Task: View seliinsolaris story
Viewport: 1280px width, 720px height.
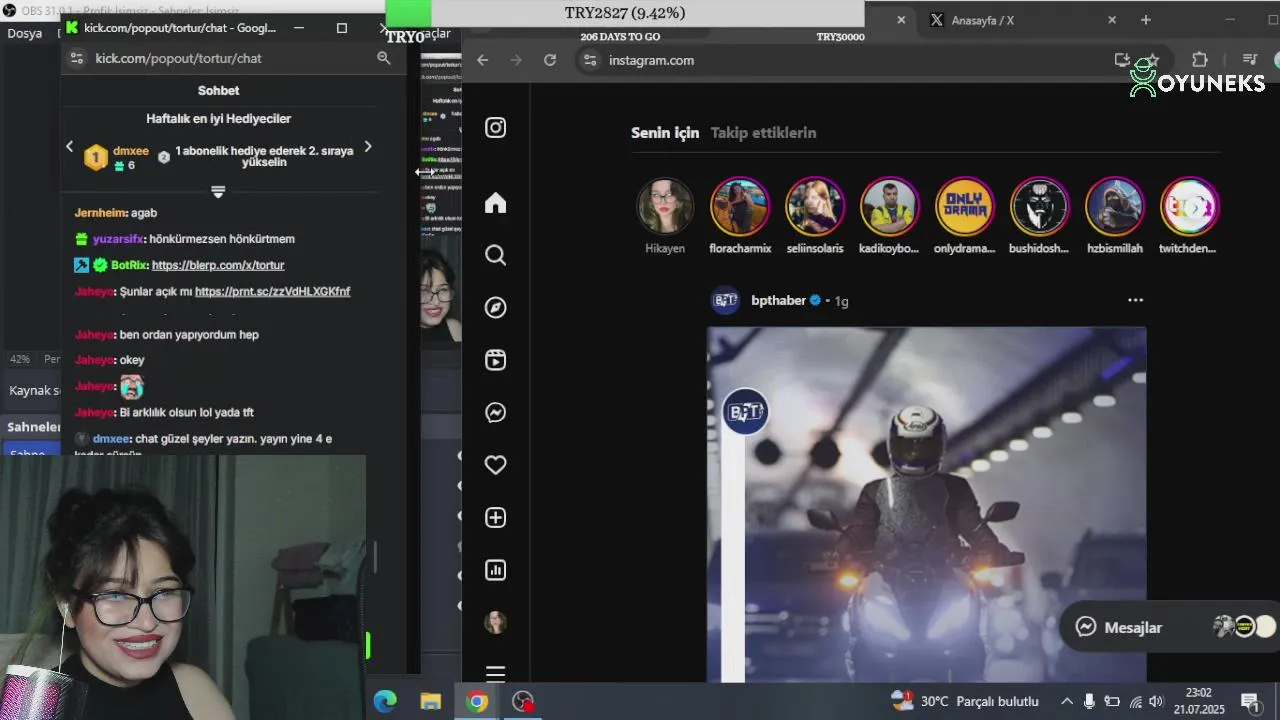Action: (x=815, y=207)
